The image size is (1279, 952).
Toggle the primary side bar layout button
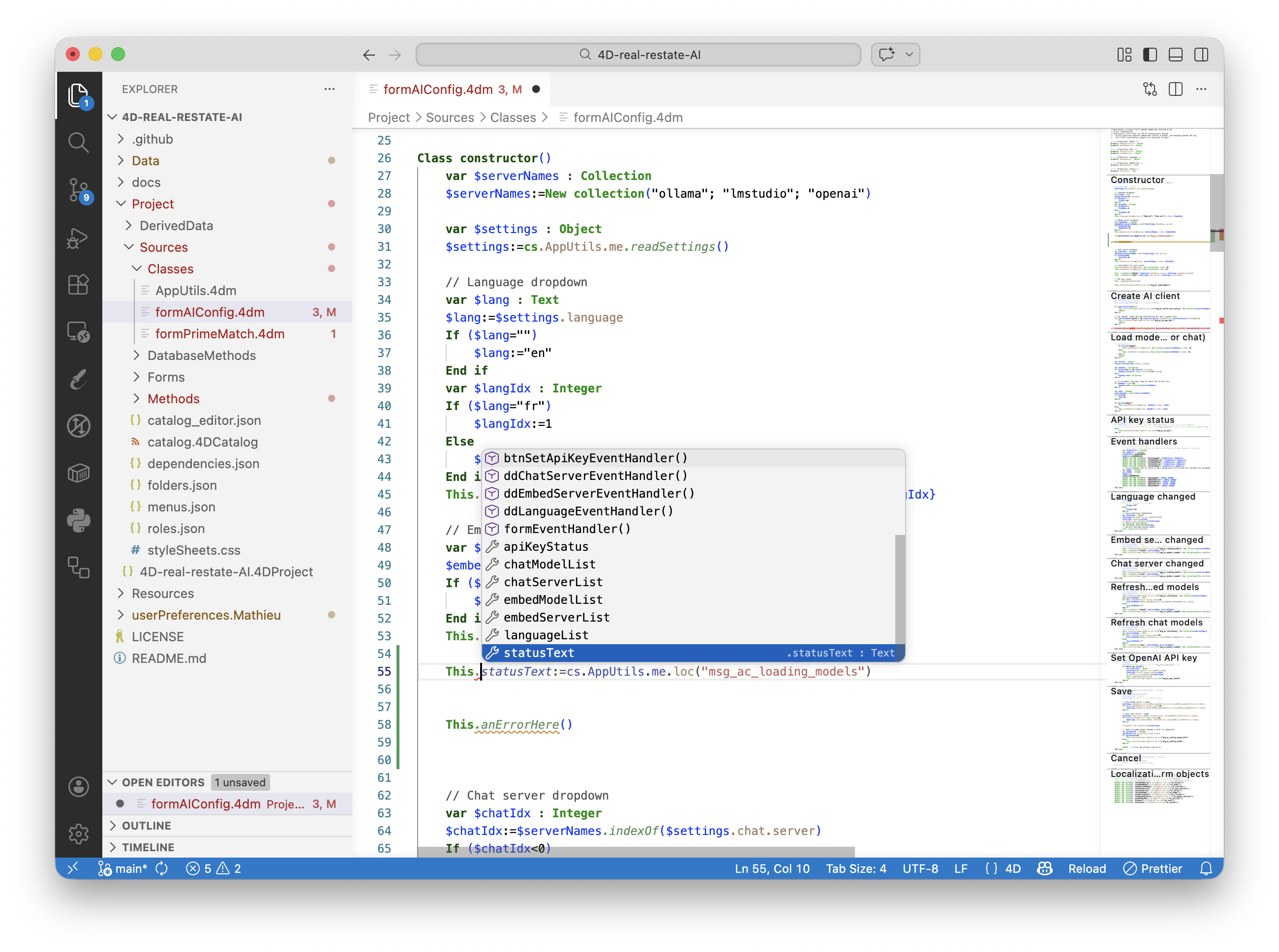(1150, 55)
